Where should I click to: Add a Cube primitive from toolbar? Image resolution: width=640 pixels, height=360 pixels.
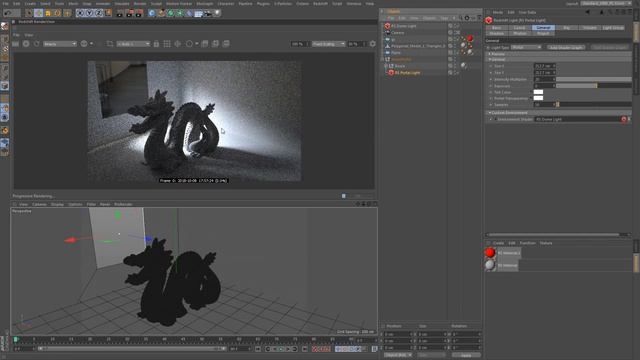pos(152,13)
